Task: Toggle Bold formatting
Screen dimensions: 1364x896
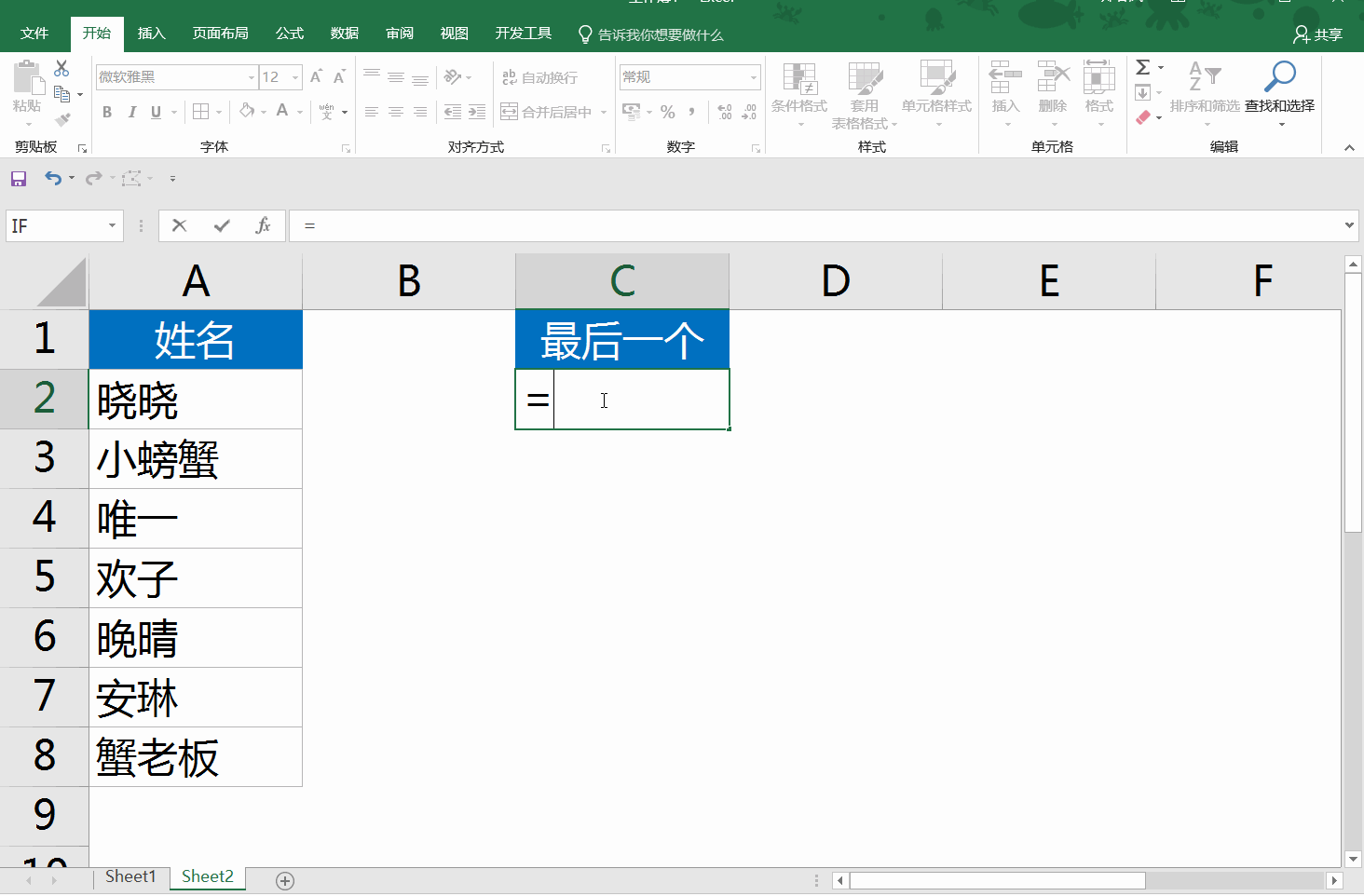Action: [107, 112]
